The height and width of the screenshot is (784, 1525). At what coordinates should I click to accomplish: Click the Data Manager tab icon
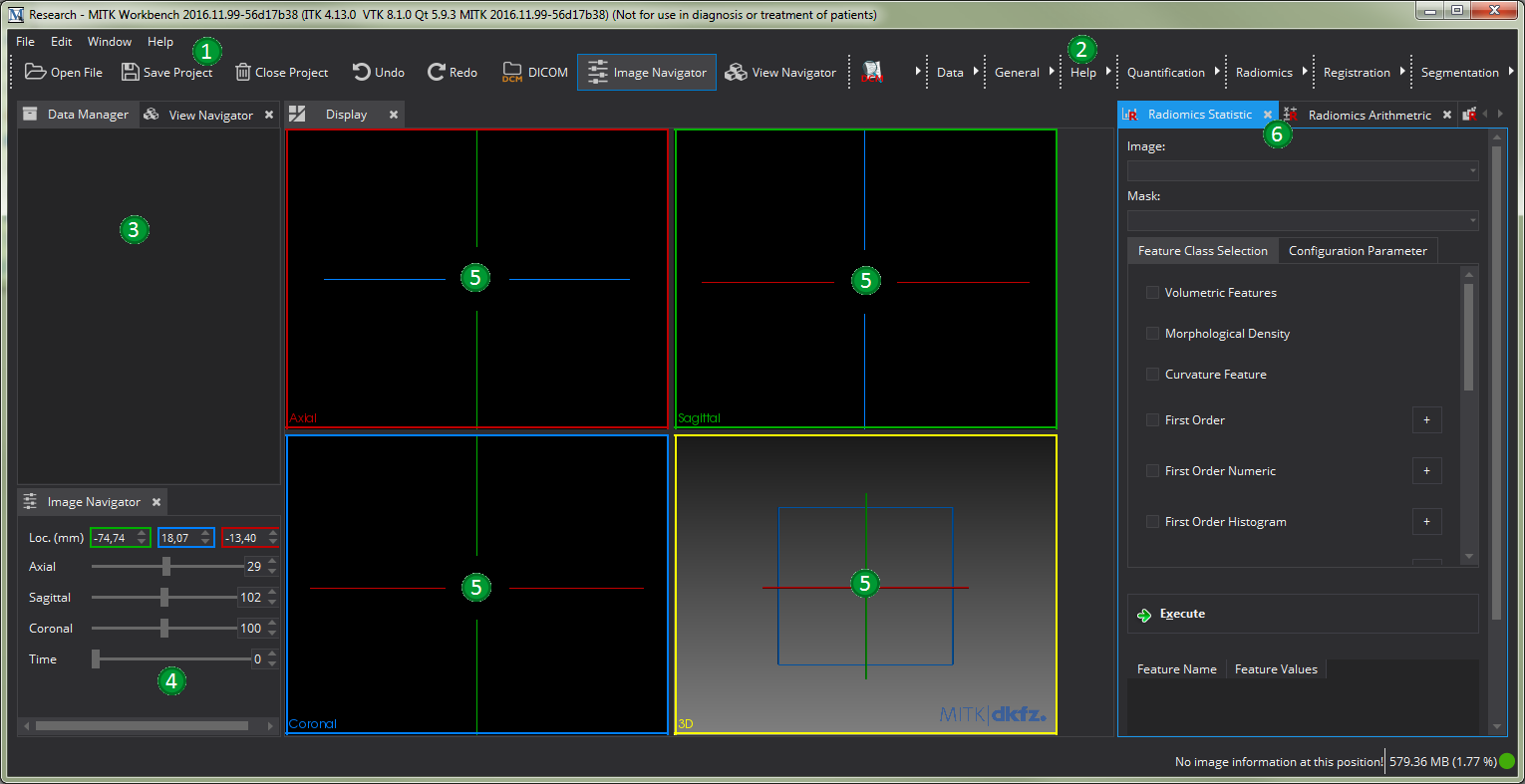click(x=31, y=115)
